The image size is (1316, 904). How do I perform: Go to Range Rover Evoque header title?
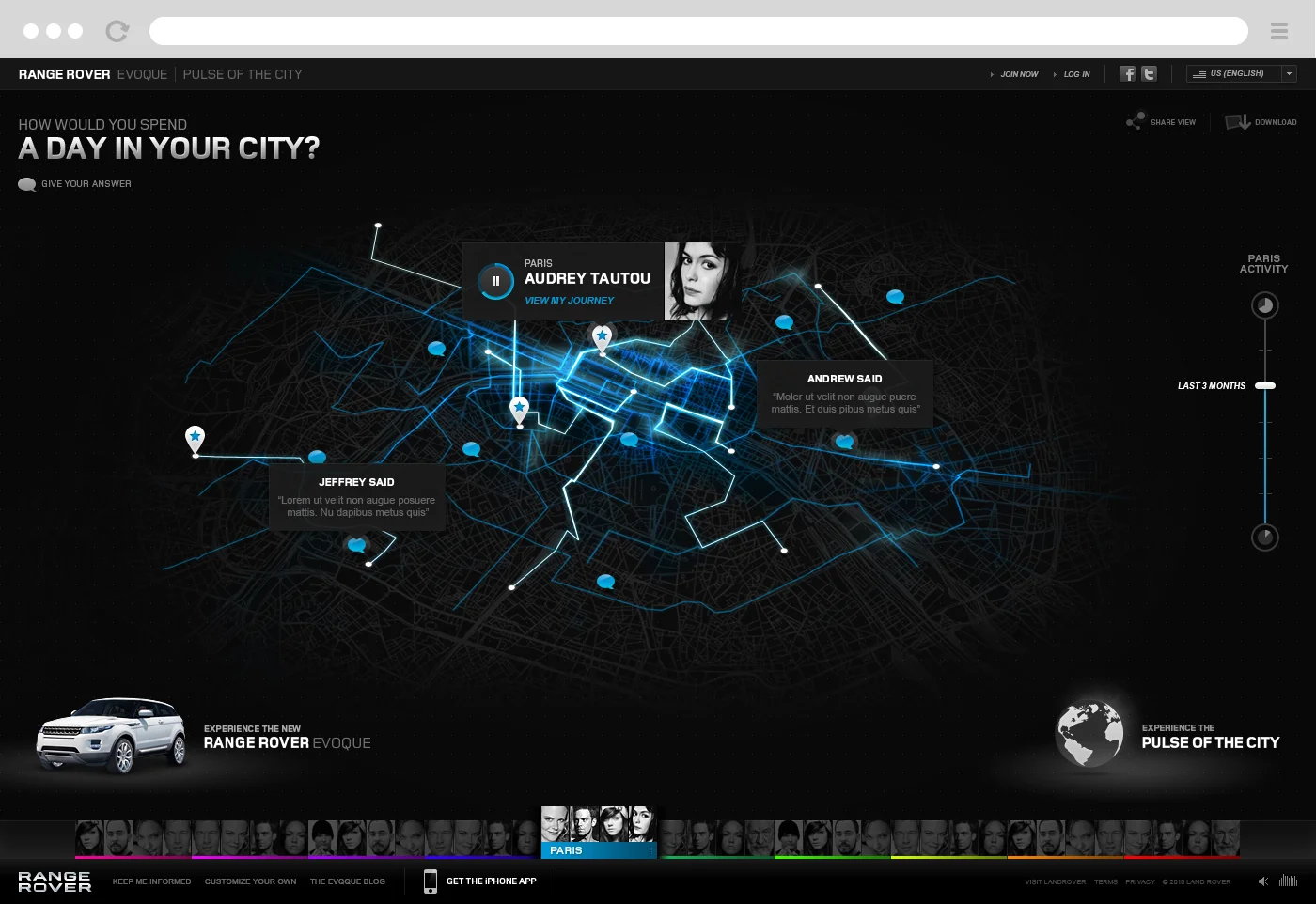[x=93, y=74]
